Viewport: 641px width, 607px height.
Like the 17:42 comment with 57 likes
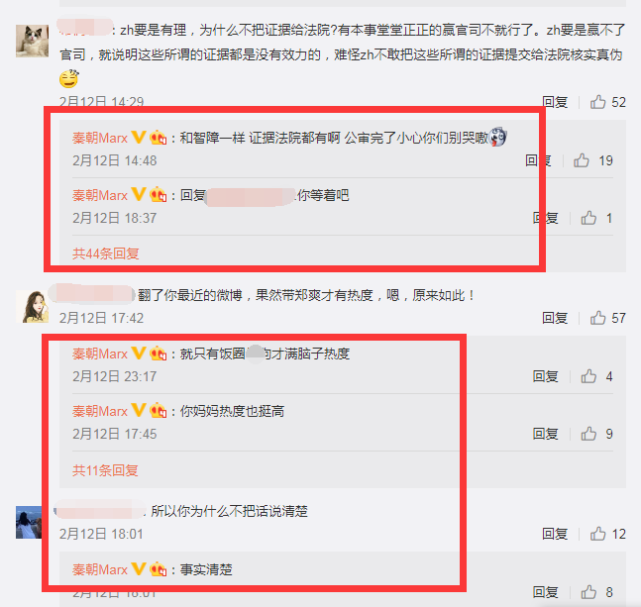(x=598, y=318)
